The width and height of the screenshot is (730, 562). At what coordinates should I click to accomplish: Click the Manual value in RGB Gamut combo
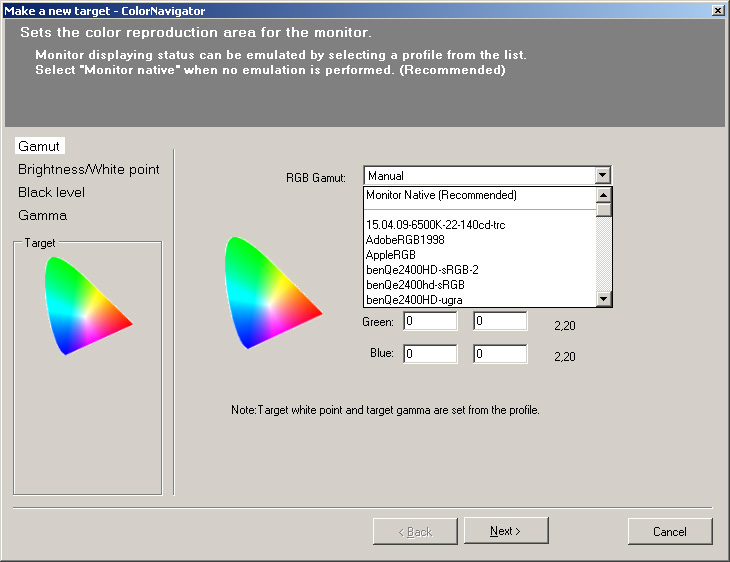(x=386, y=176)
